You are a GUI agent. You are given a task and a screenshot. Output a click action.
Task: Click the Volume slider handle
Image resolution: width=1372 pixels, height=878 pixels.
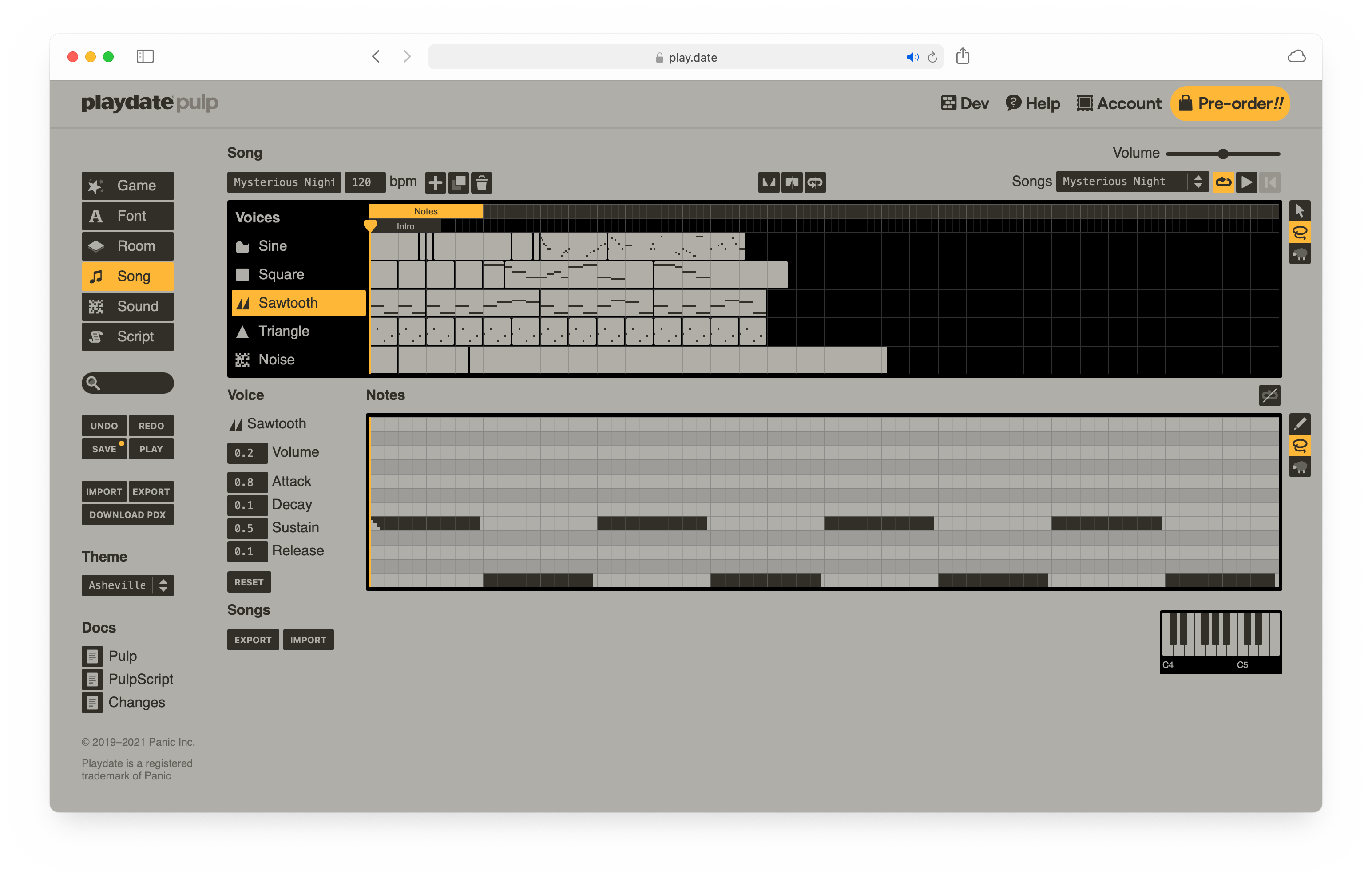(1223, 154)
